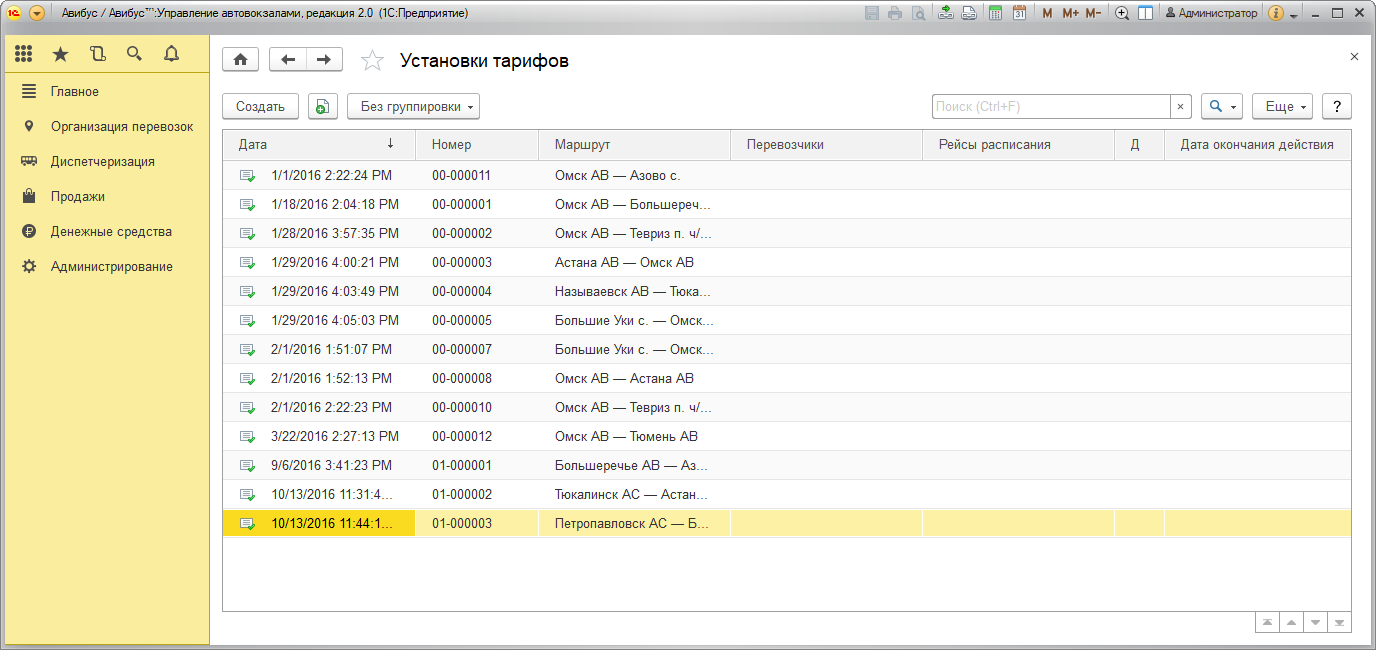Open the history icon in the sidebar
Image resolution: width=1376 pixels, height=650 pixels.
pyautogui.click(x=97, y=54)
